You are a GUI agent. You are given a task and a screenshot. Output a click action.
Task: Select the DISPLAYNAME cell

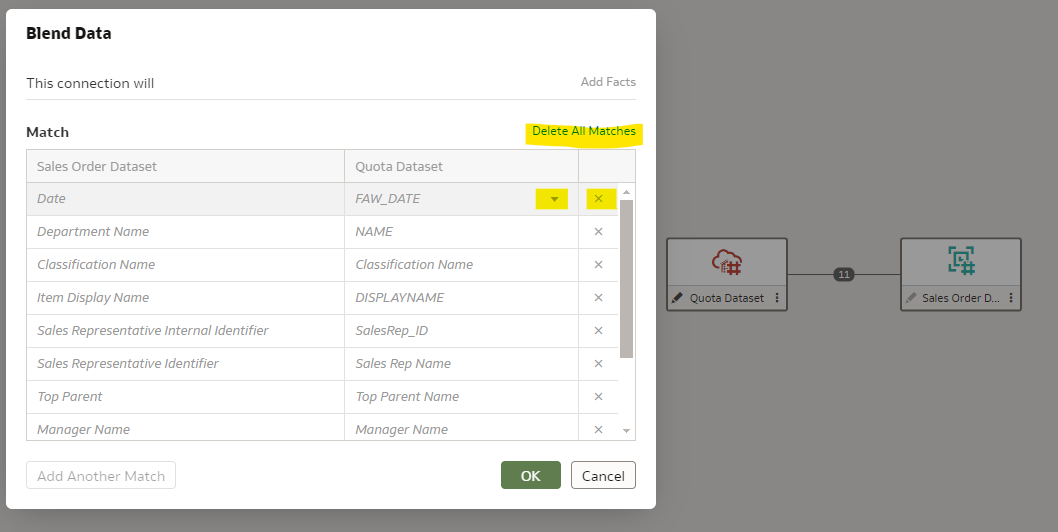(x=462, y=298)
